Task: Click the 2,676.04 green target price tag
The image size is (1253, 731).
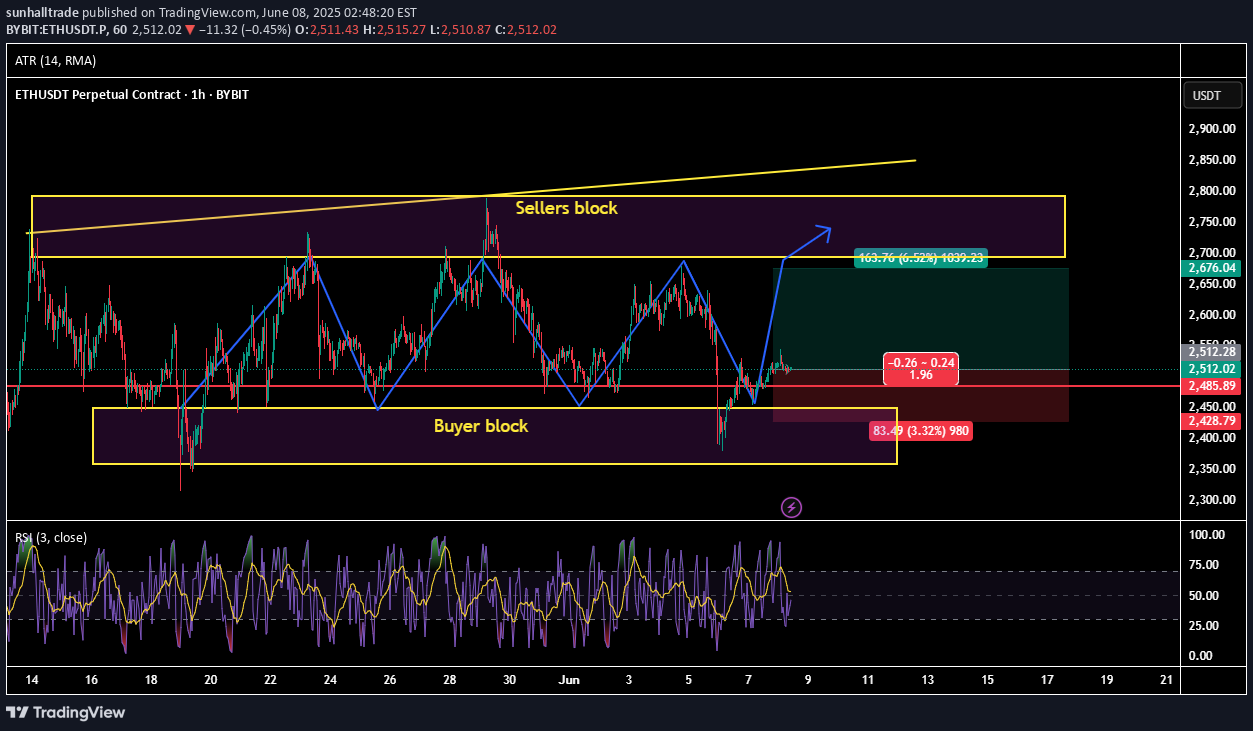Action: (x=1211, y=268)
